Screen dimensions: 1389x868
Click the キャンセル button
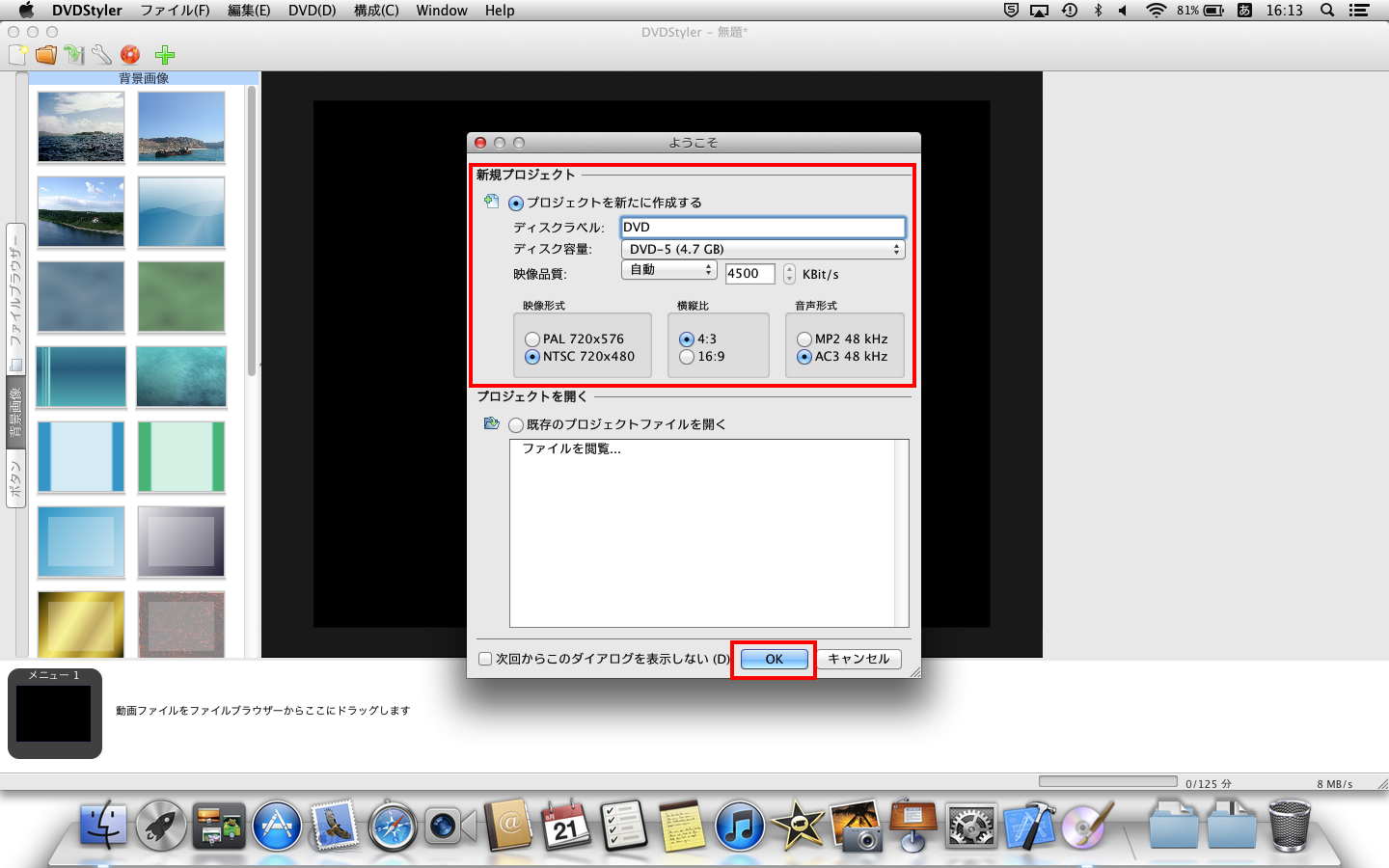click(x=858, y=659)
